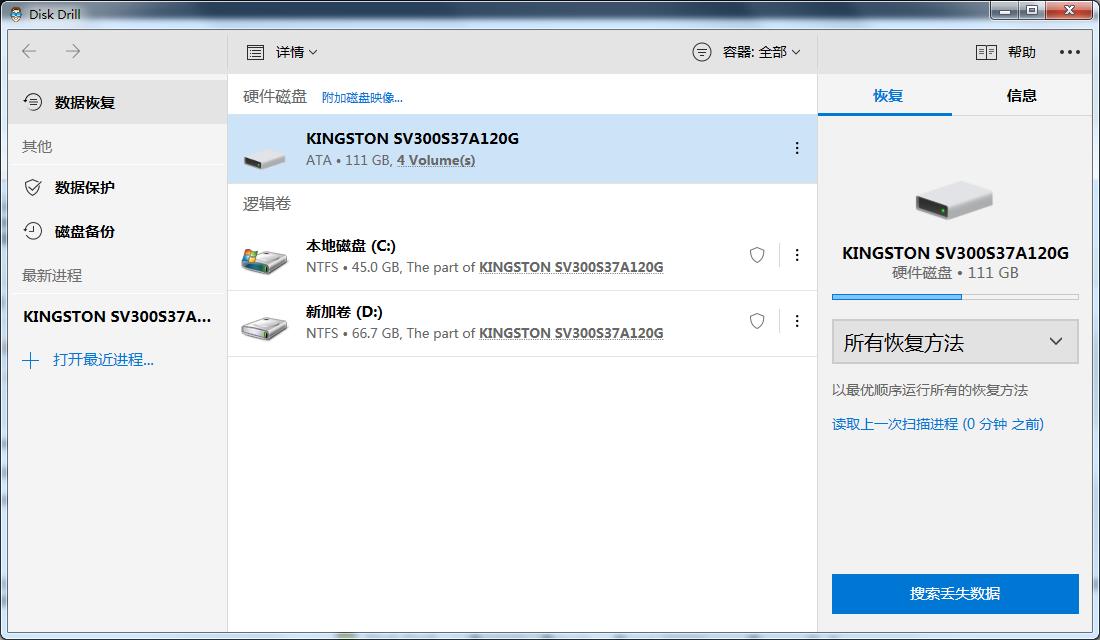
Task: Maximize the Disk Drill window
Action: point(1032,11)
